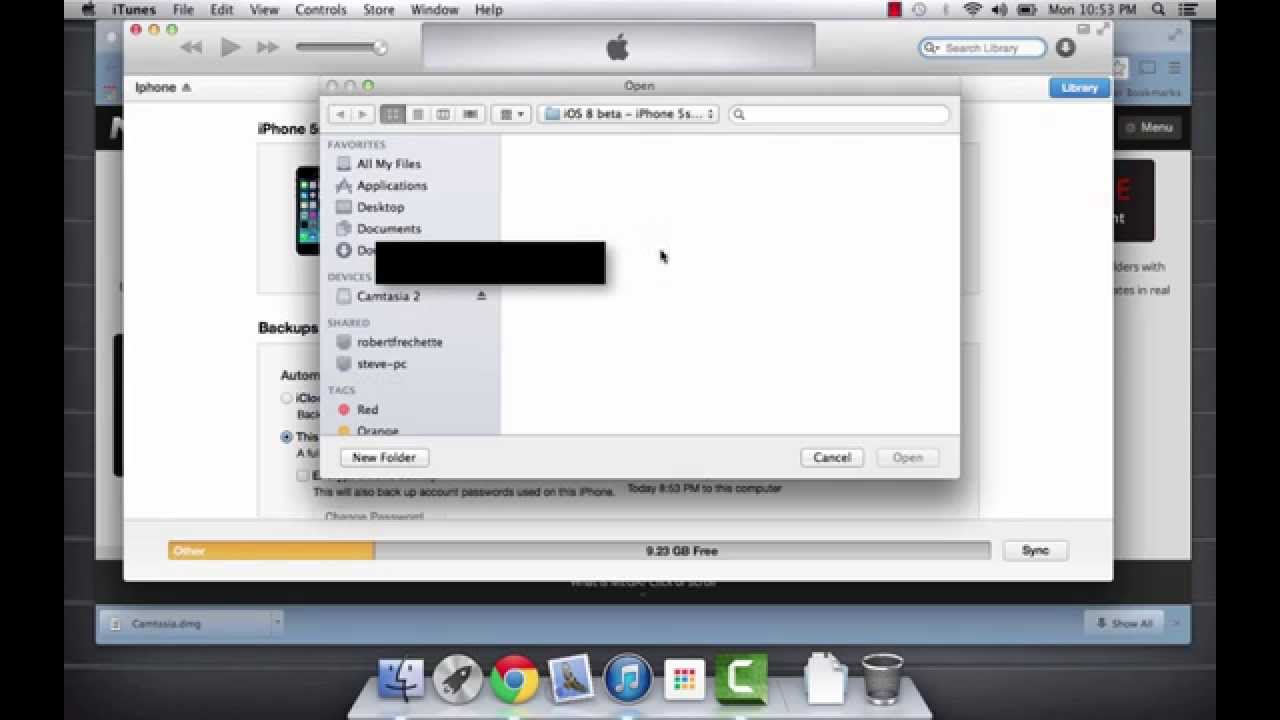The height and width of the screenshot is (720, 1280).
Task: Open the volume menu bar icon
Action: 1000,10
